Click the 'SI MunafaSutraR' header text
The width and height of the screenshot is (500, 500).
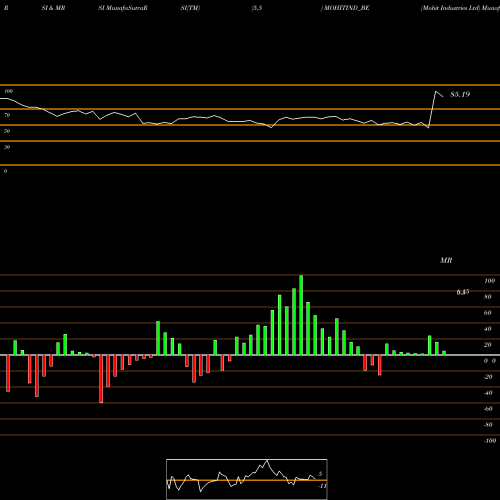(x=123, y=8)
